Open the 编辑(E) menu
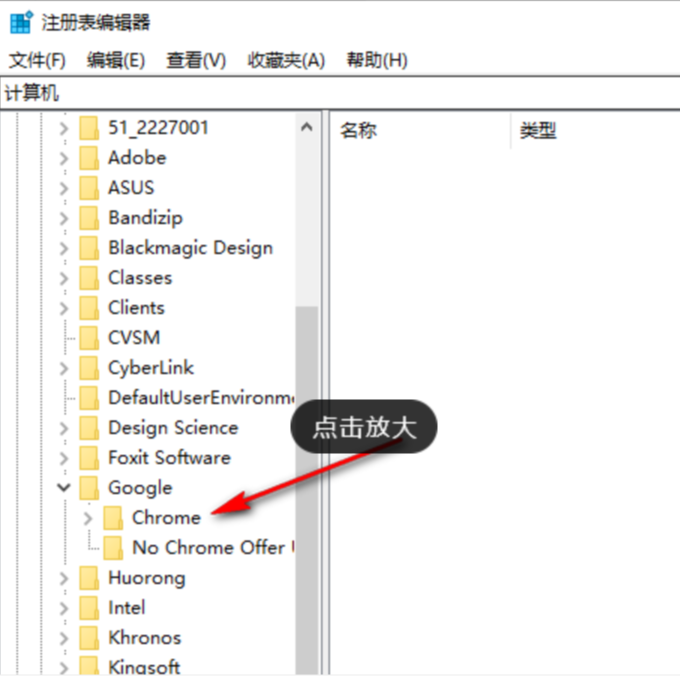This screenshot has width=680, height=680. tap(116, 60)
